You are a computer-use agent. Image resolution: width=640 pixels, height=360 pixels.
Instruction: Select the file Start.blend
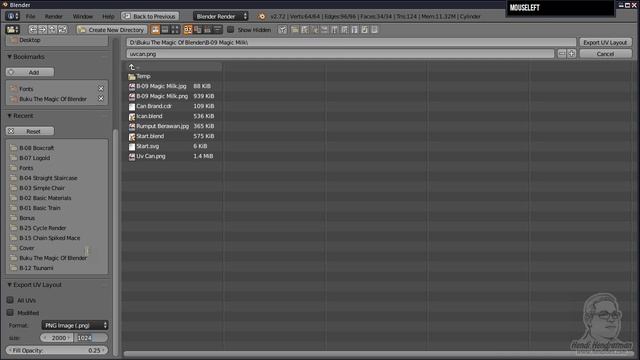pyautogui.click(x=150, y=136)
